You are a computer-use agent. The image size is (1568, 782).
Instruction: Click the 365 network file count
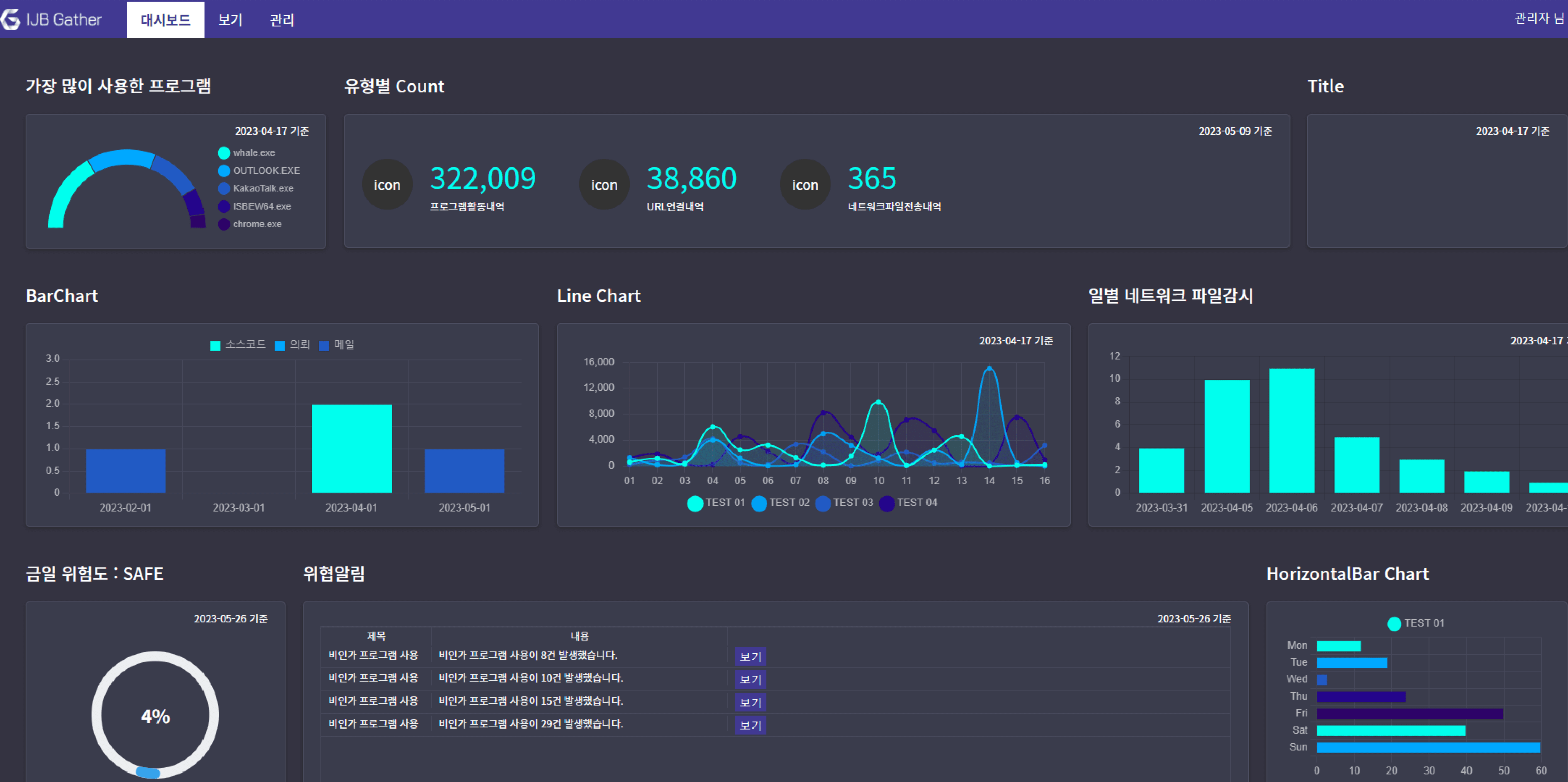point(872,178)
